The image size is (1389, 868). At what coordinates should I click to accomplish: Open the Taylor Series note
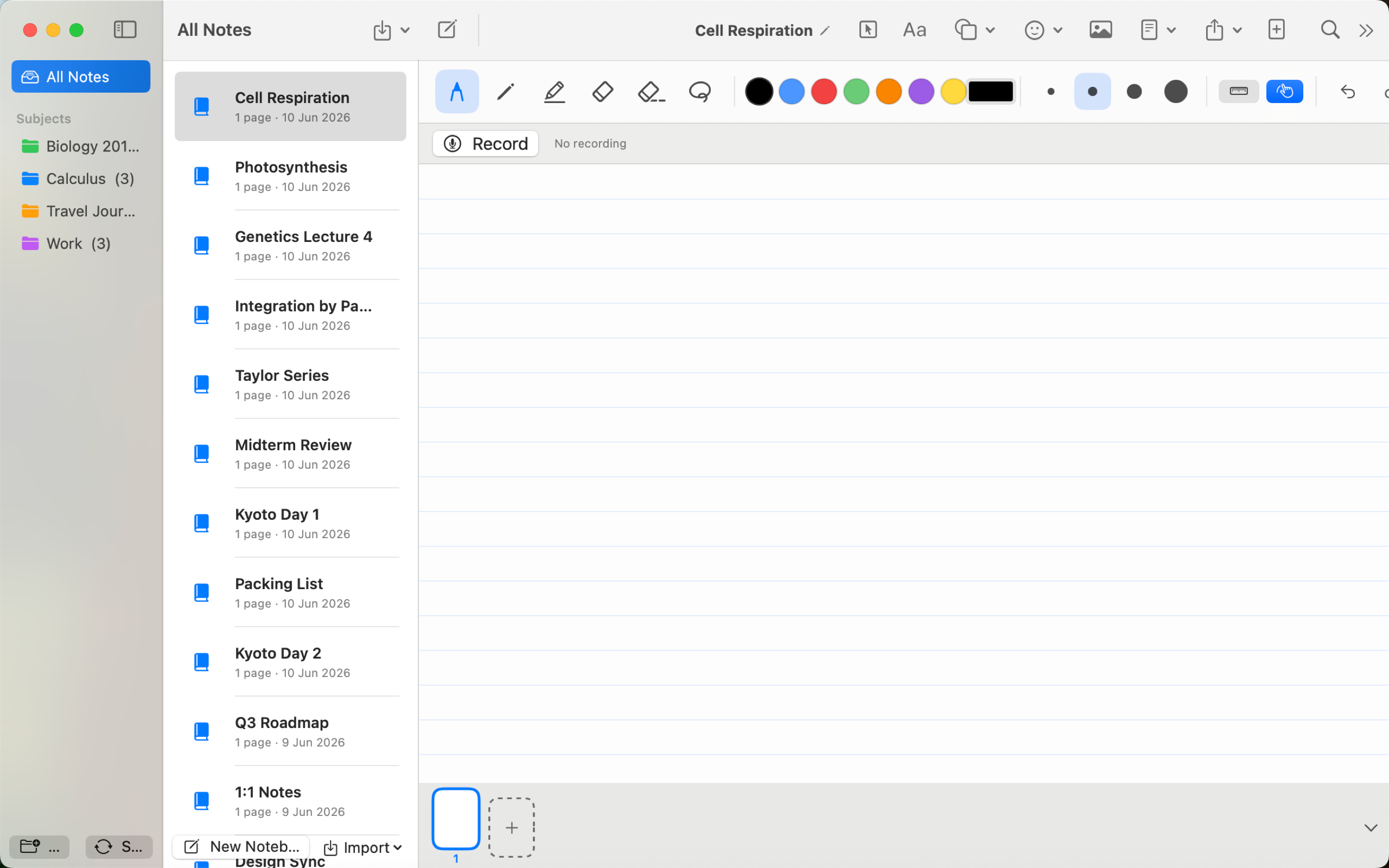click(x=290, y=384)
